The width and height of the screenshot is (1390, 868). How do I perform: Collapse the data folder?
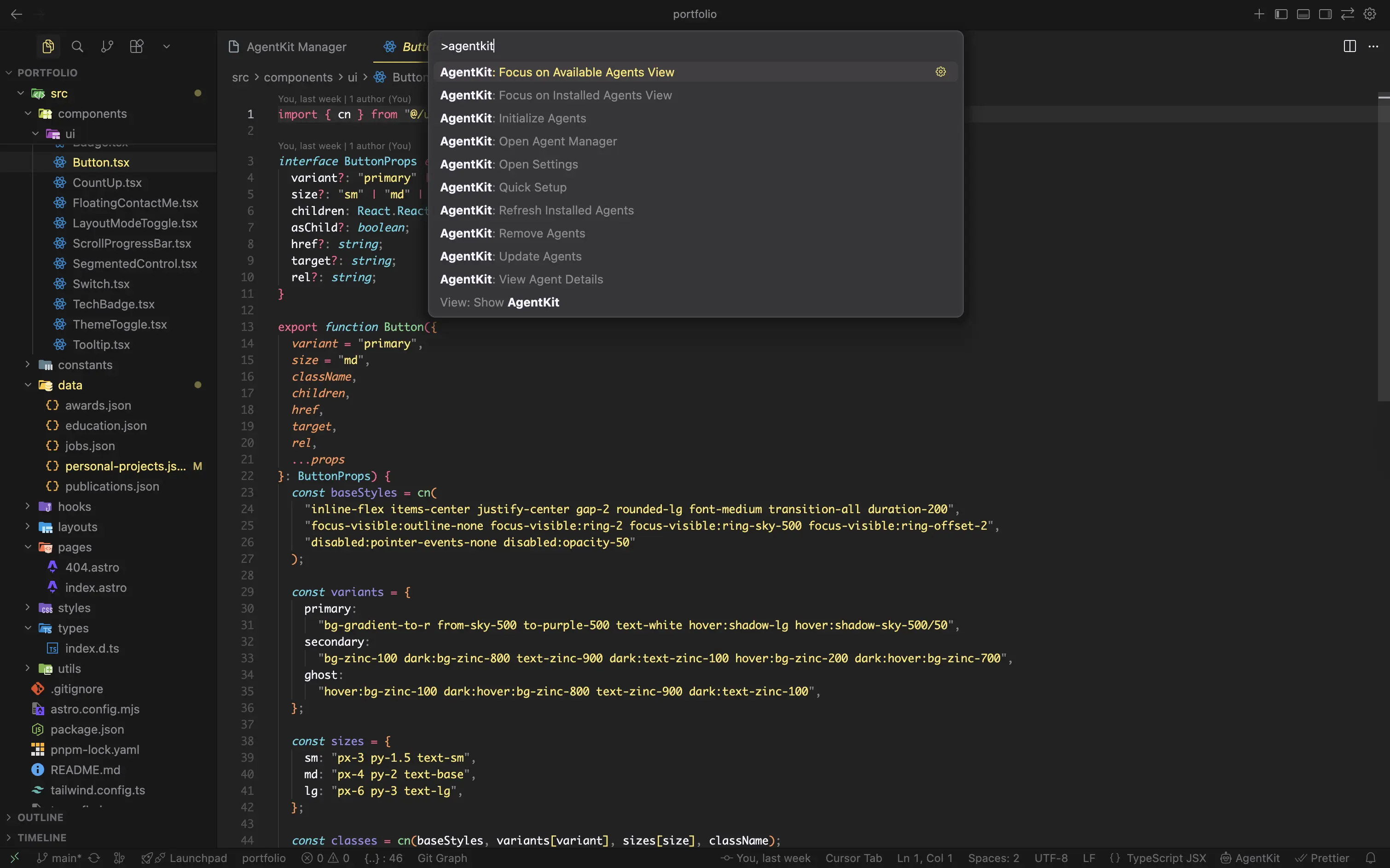(x=109, y=385)
